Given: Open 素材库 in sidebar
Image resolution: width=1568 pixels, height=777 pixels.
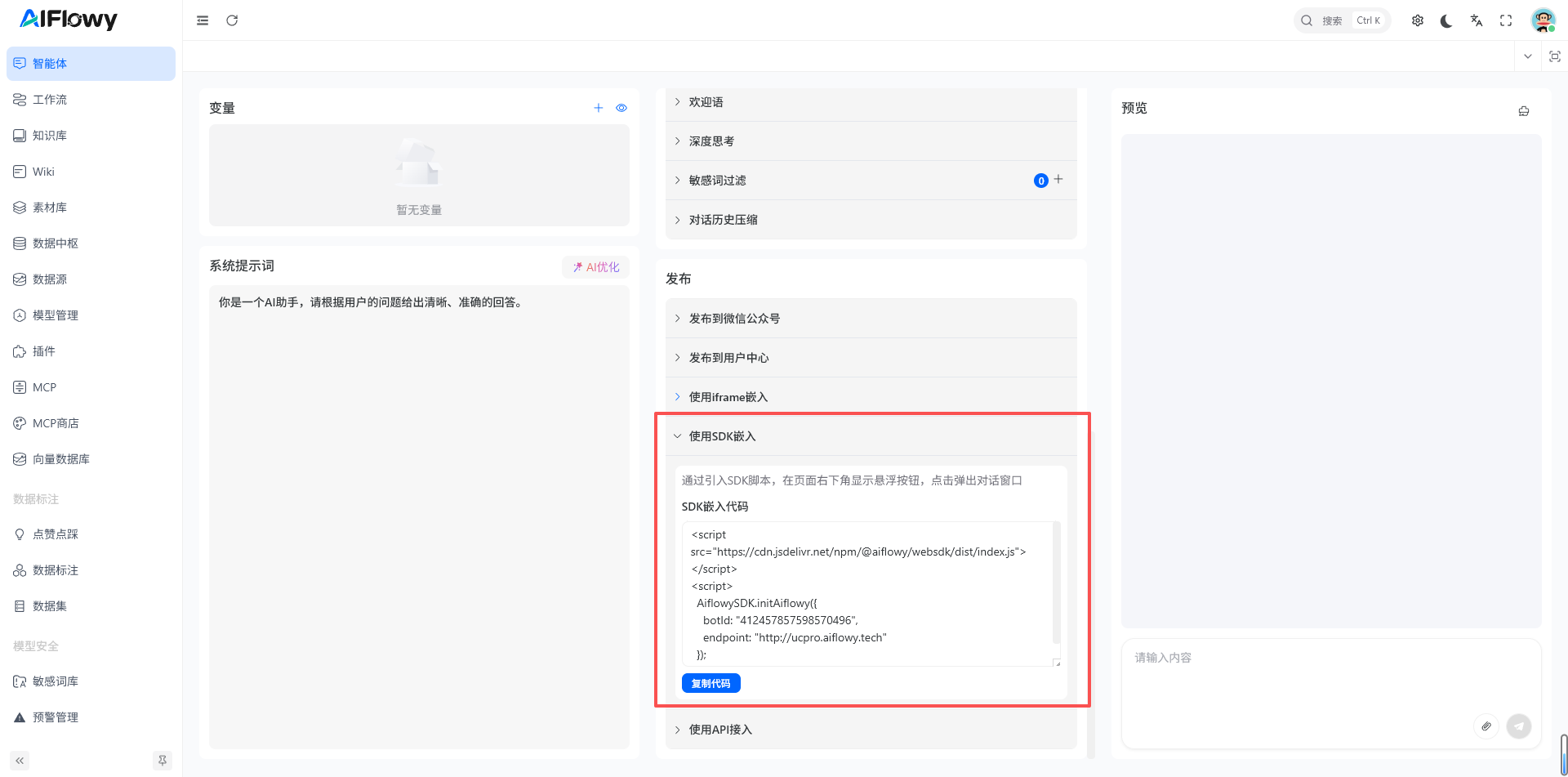Looking at the screenshot, I should tap(91, 208).
